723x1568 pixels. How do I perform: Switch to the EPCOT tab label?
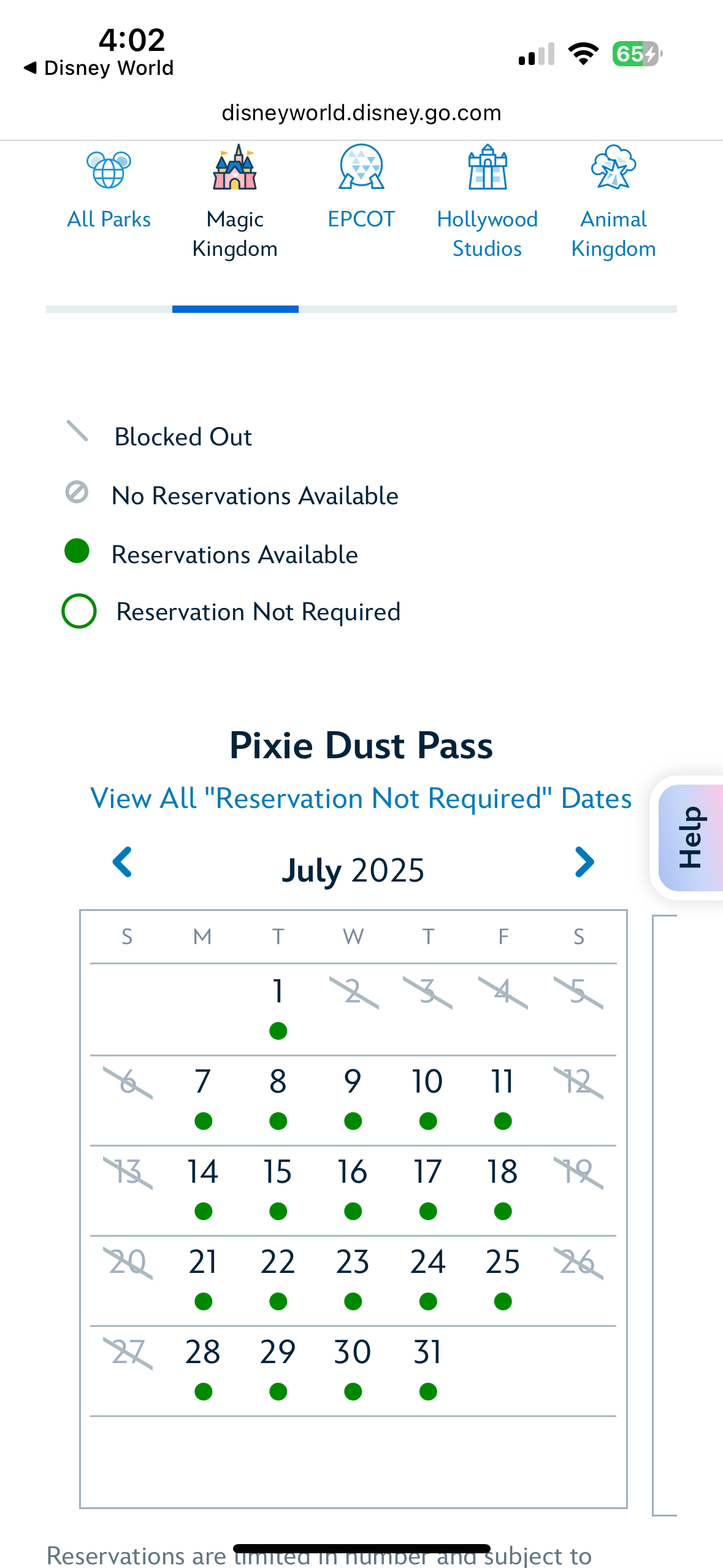coord(361,220)
